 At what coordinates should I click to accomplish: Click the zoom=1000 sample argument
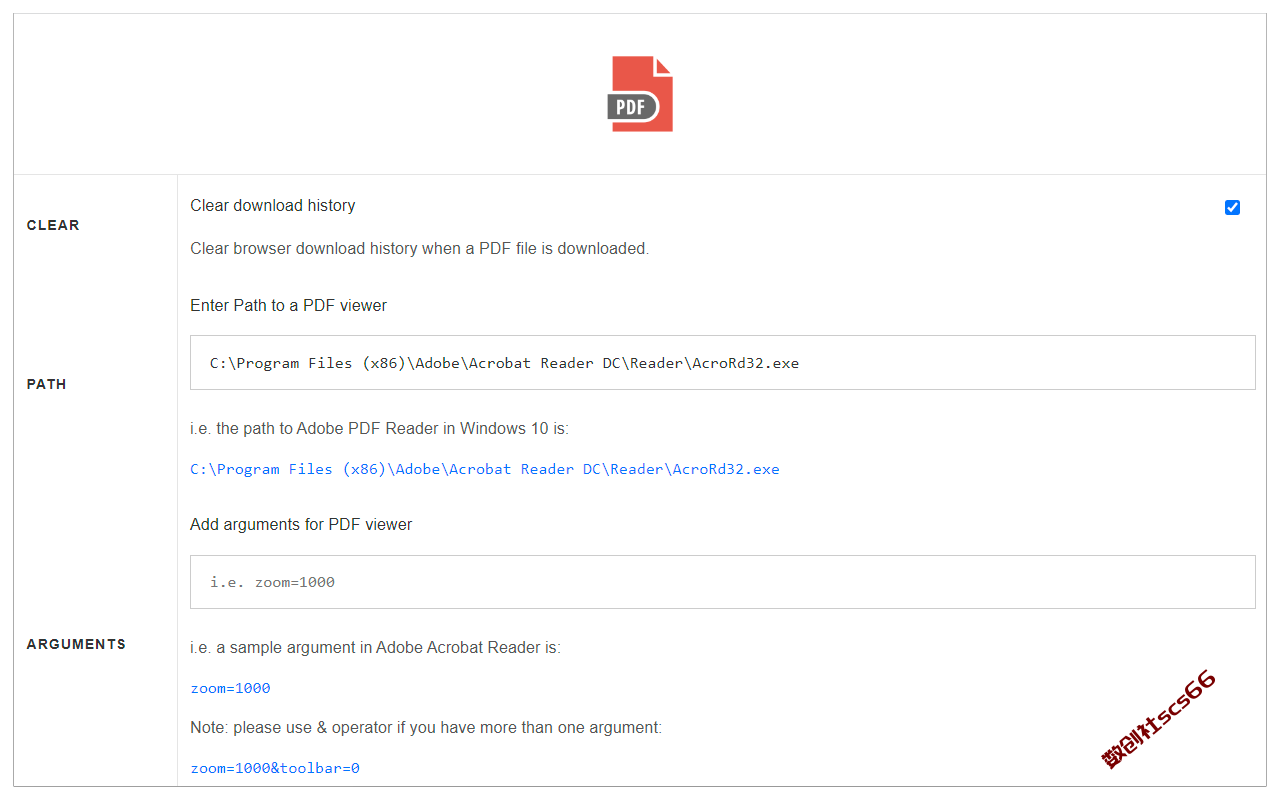[x=230, y=688]
